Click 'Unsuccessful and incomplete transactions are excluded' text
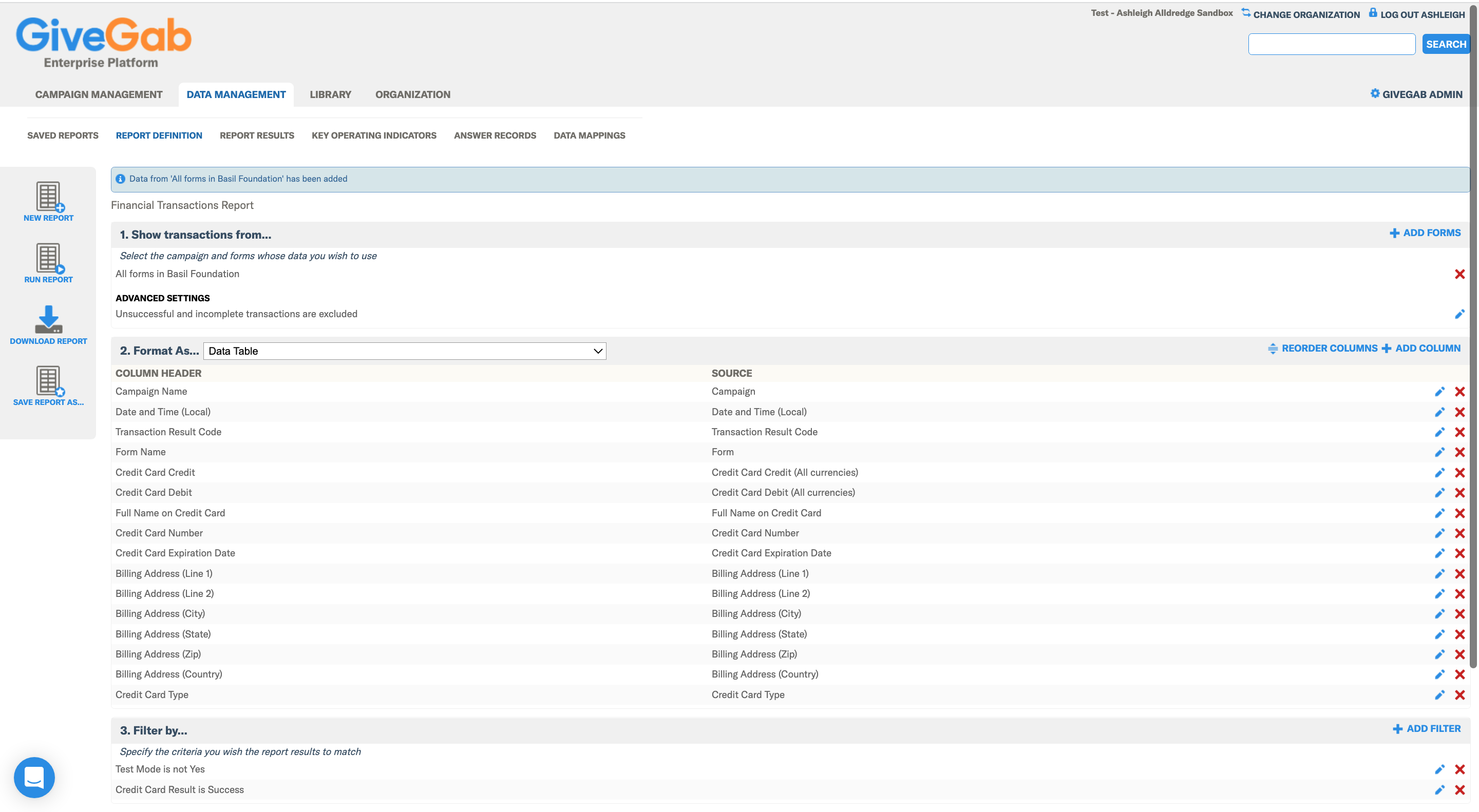 click(x=236, y=314)
